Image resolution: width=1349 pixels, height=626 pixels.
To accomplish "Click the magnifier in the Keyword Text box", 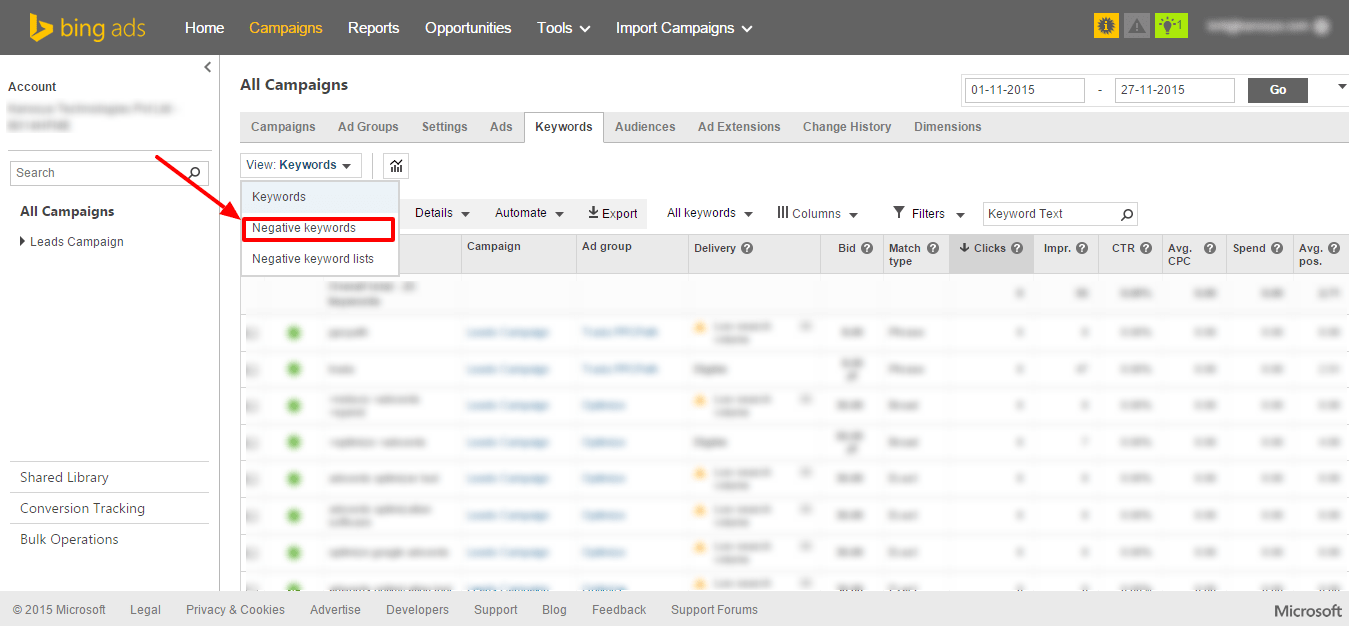I will click(x=1127, y=213).
